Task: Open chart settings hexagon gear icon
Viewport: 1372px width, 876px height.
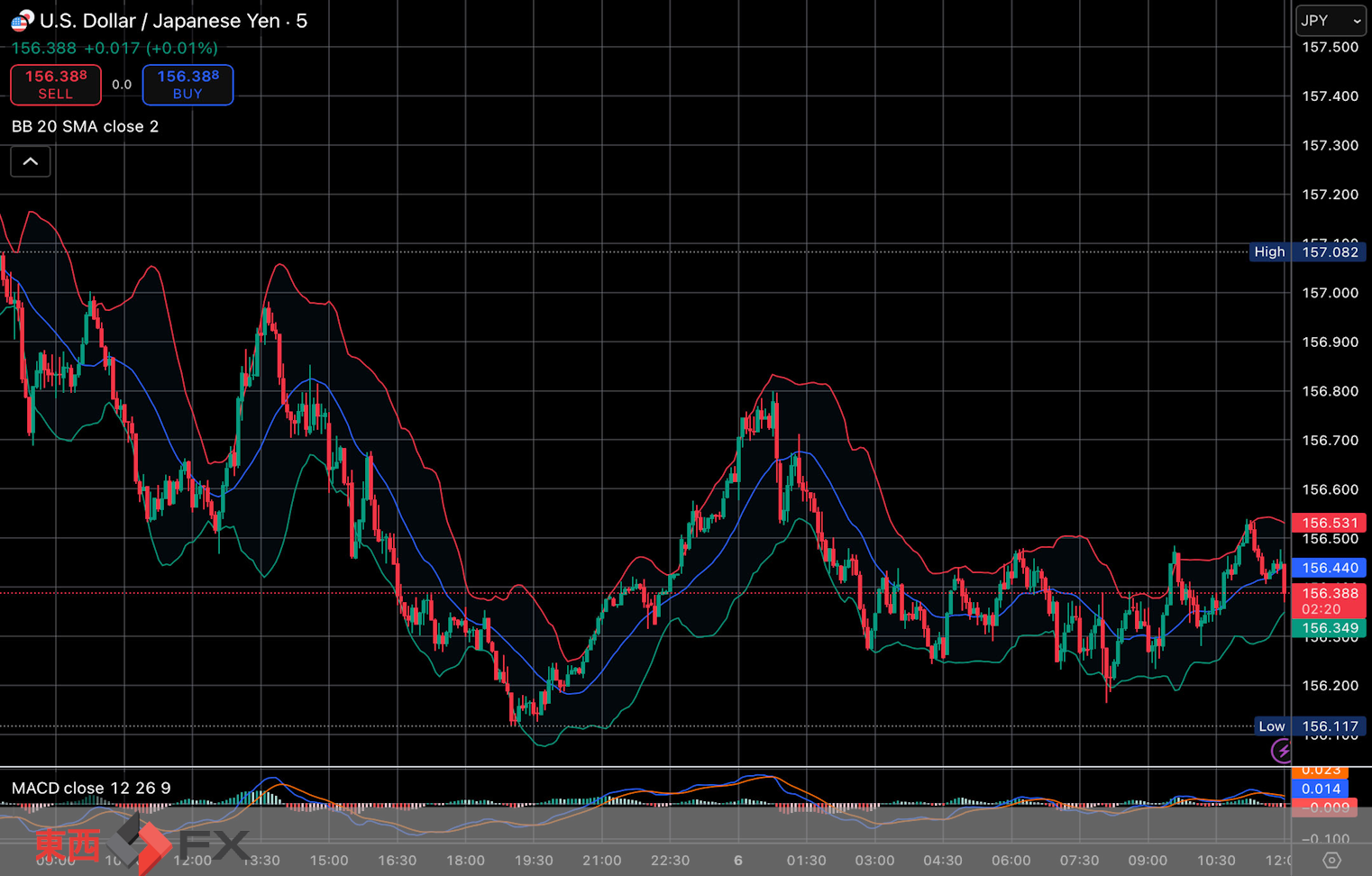Action: click(1331, 860)
